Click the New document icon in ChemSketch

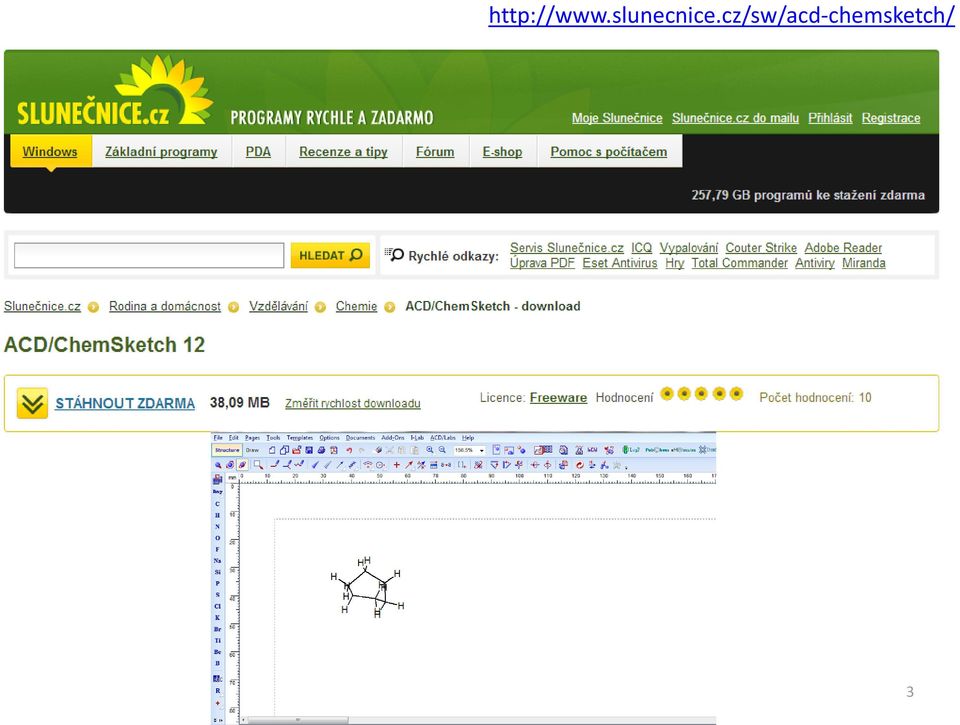tap(272, 450)
